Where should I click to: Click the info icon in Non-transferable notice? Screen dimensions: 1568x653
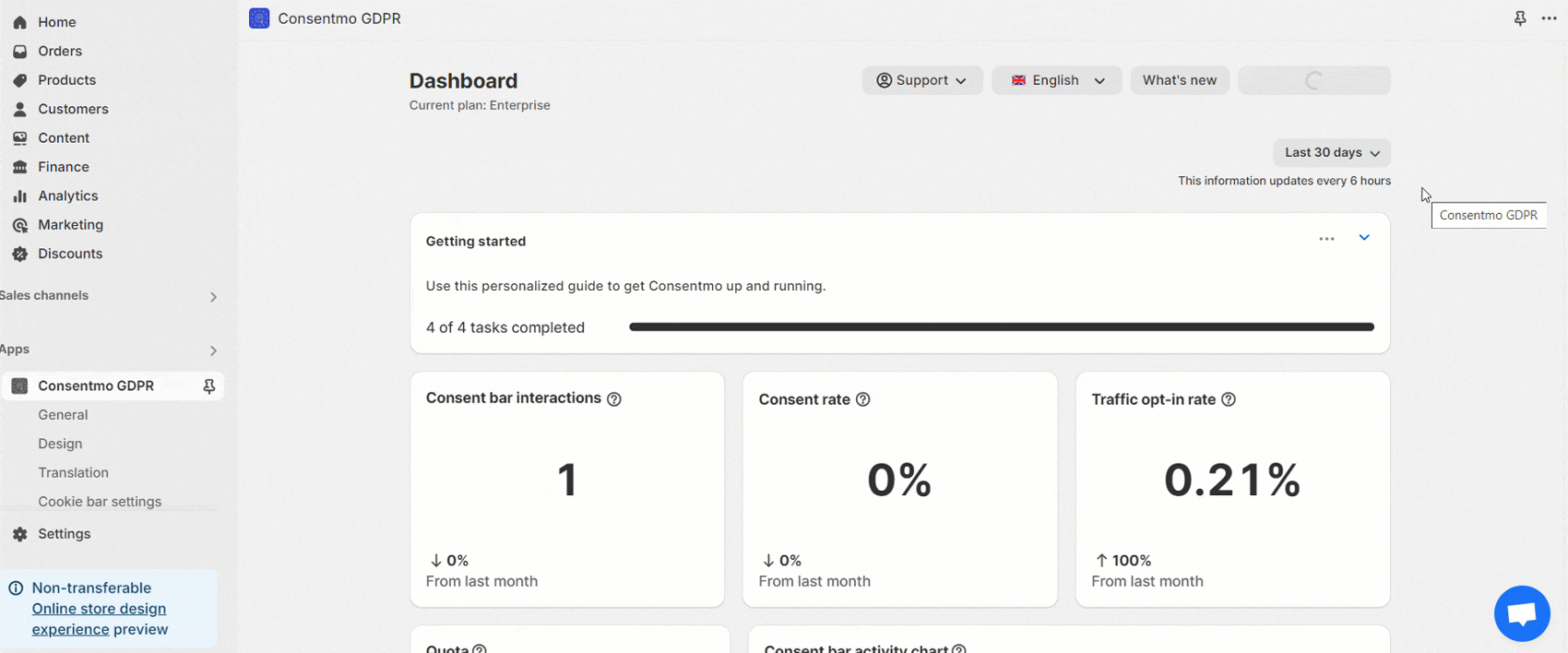pos(16,588)
